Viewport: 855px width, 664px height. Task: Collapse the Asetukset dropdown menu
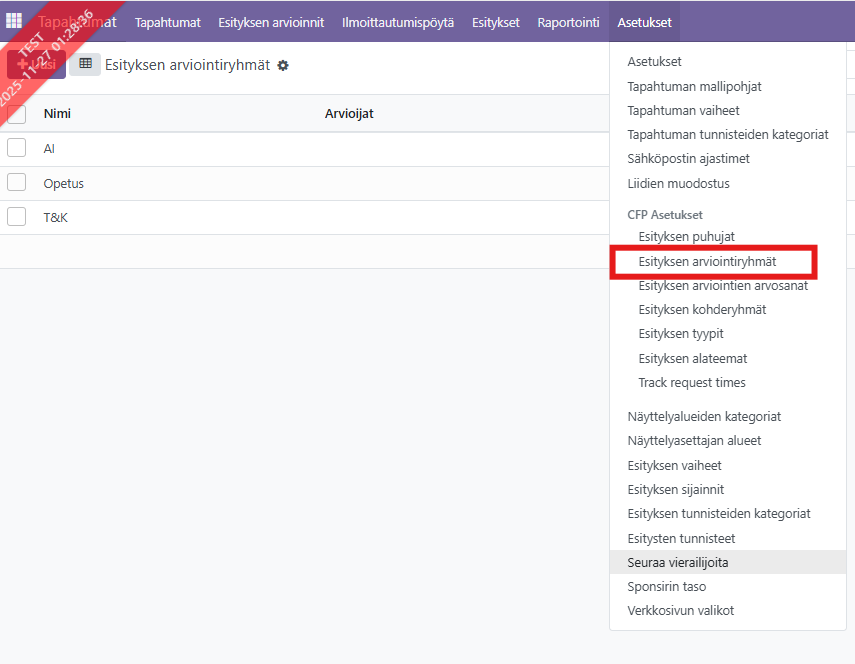click(x=644, y=22)
